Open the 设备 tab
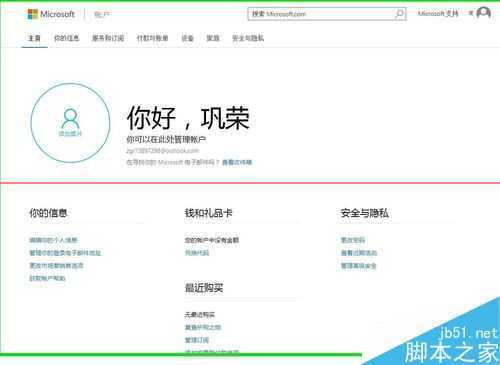 pos(187,38)
